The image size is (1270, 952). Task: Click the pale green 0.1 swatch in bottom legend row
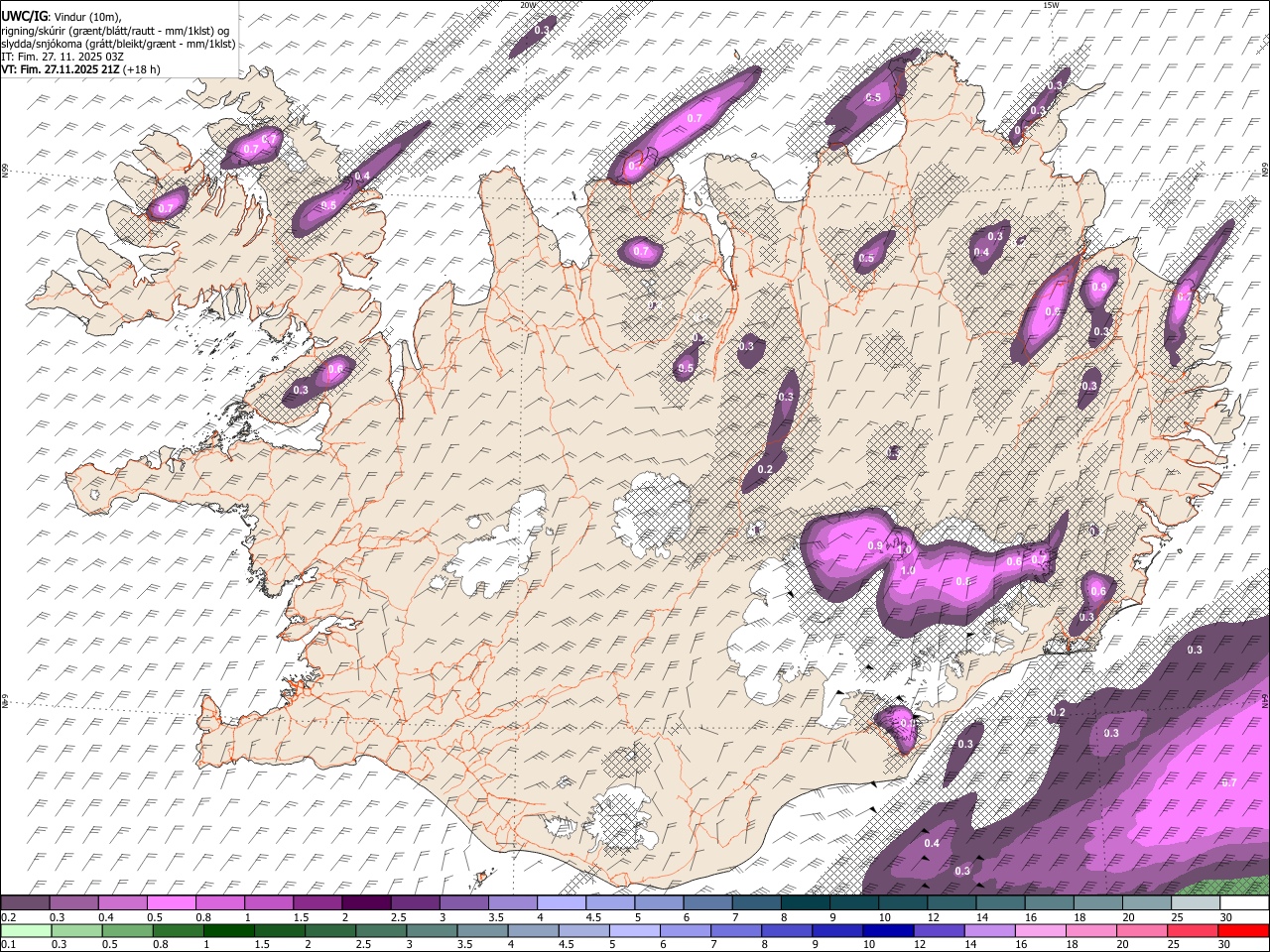(26, 931)
